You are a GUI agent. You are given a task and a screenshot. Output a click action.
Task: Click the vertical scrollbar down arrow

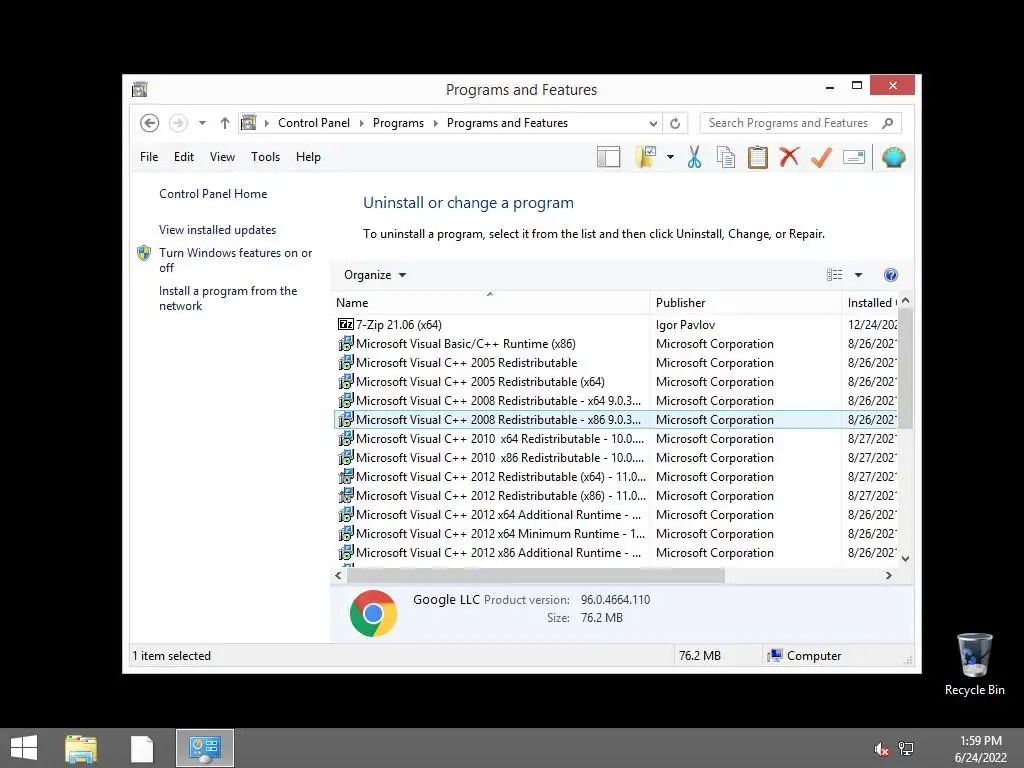[x=905, y=558]
